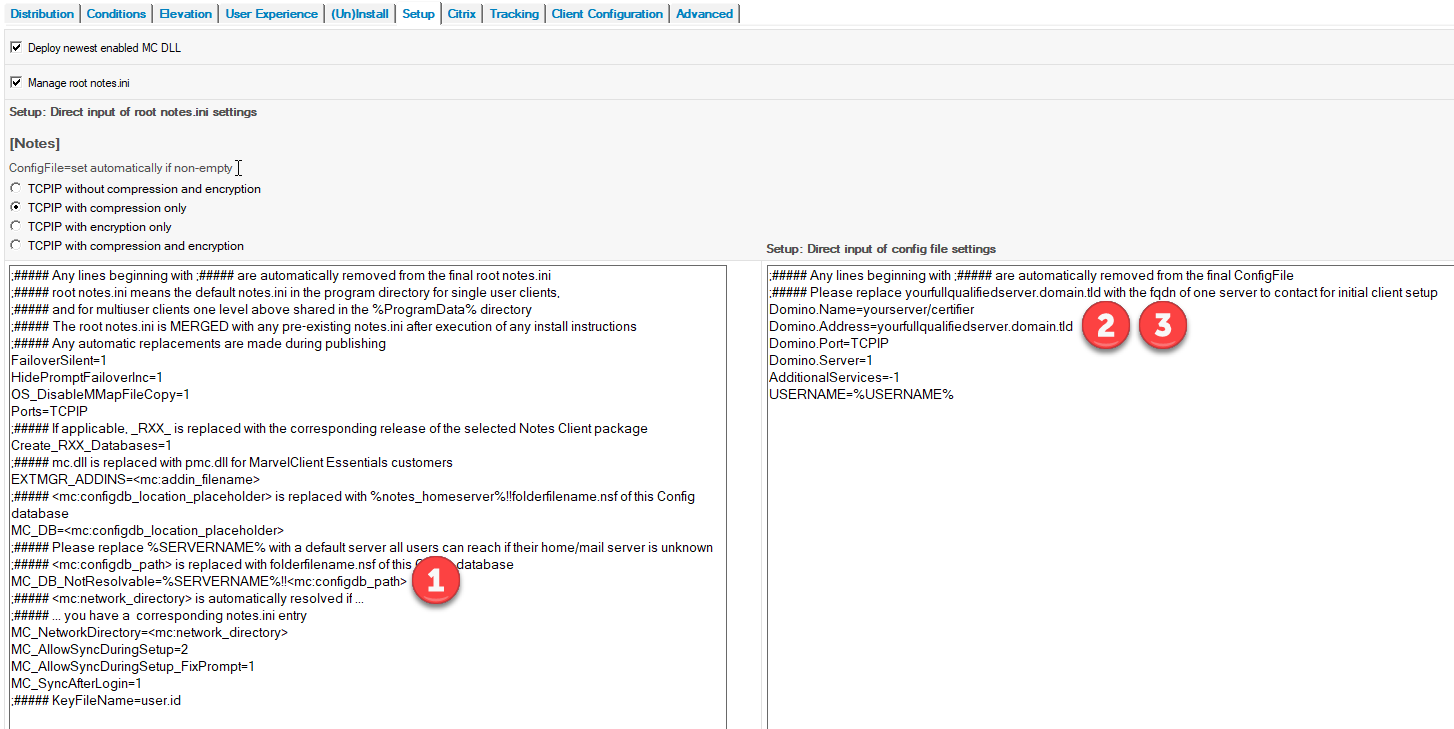Click the red marker numbered 3
Screen dimensions: 1454x729
tap(1163, 326)
